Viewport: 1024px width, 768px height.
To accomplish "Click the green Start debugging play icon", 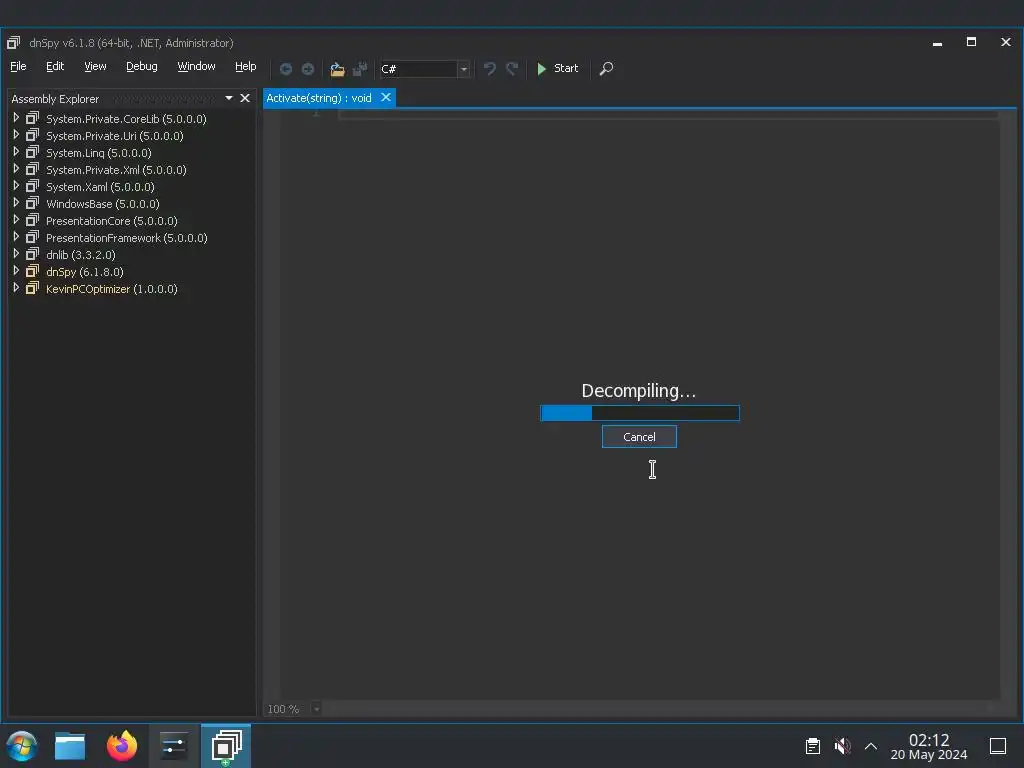I will (541, 69).
